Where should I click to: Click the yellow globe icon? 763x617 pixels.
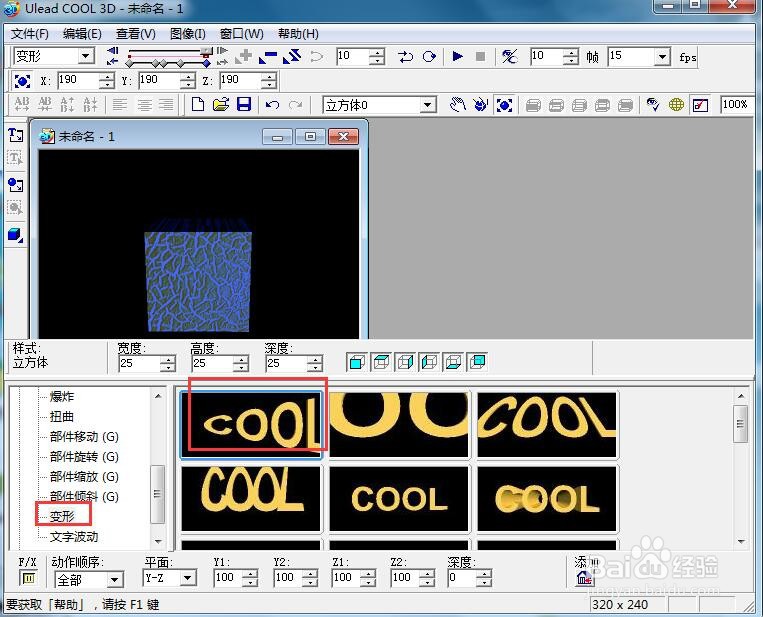point(676,105)
